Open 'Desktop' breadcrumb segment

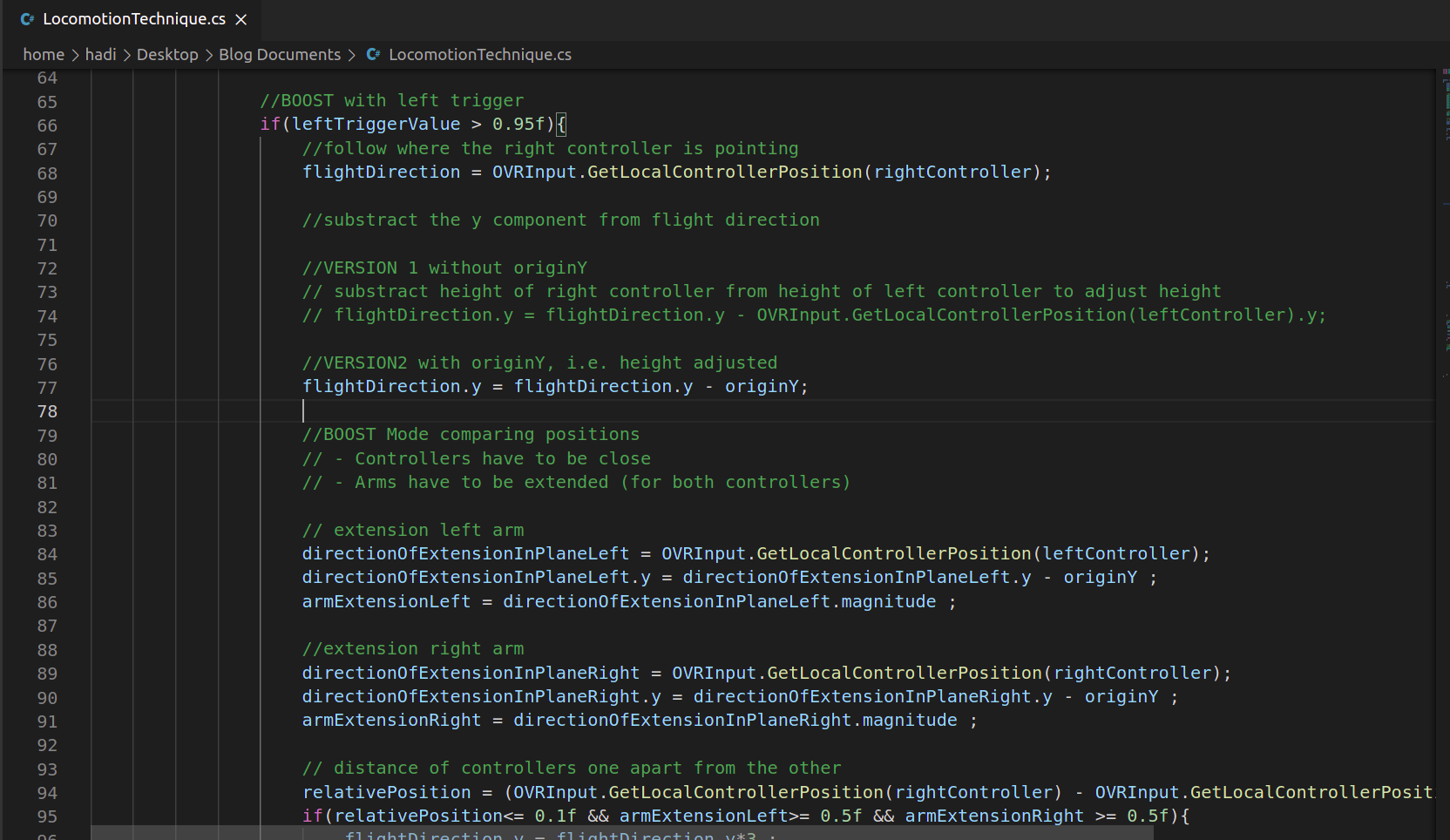[167, 54]
